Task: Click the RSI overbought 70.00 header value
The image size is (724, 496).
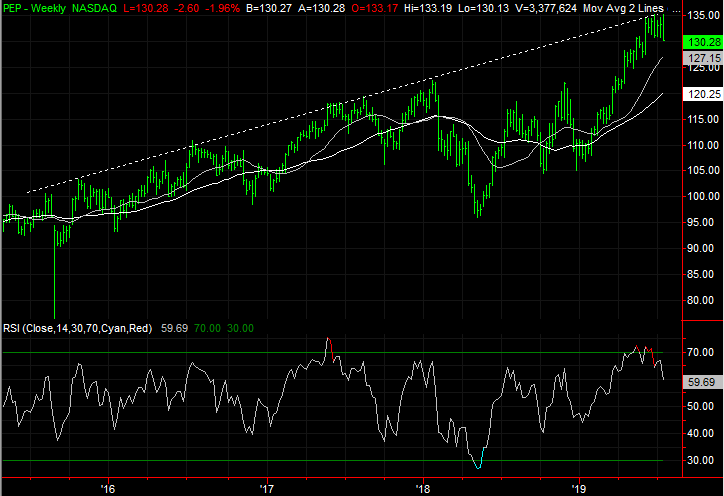Action: point(207,328)
